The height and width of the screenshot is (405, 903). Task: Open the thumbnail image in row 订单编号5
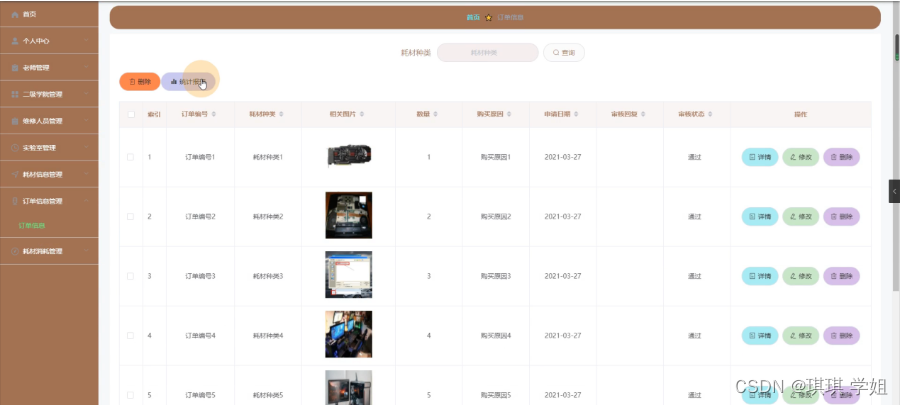pyautogui.click(x=348, y=388)
